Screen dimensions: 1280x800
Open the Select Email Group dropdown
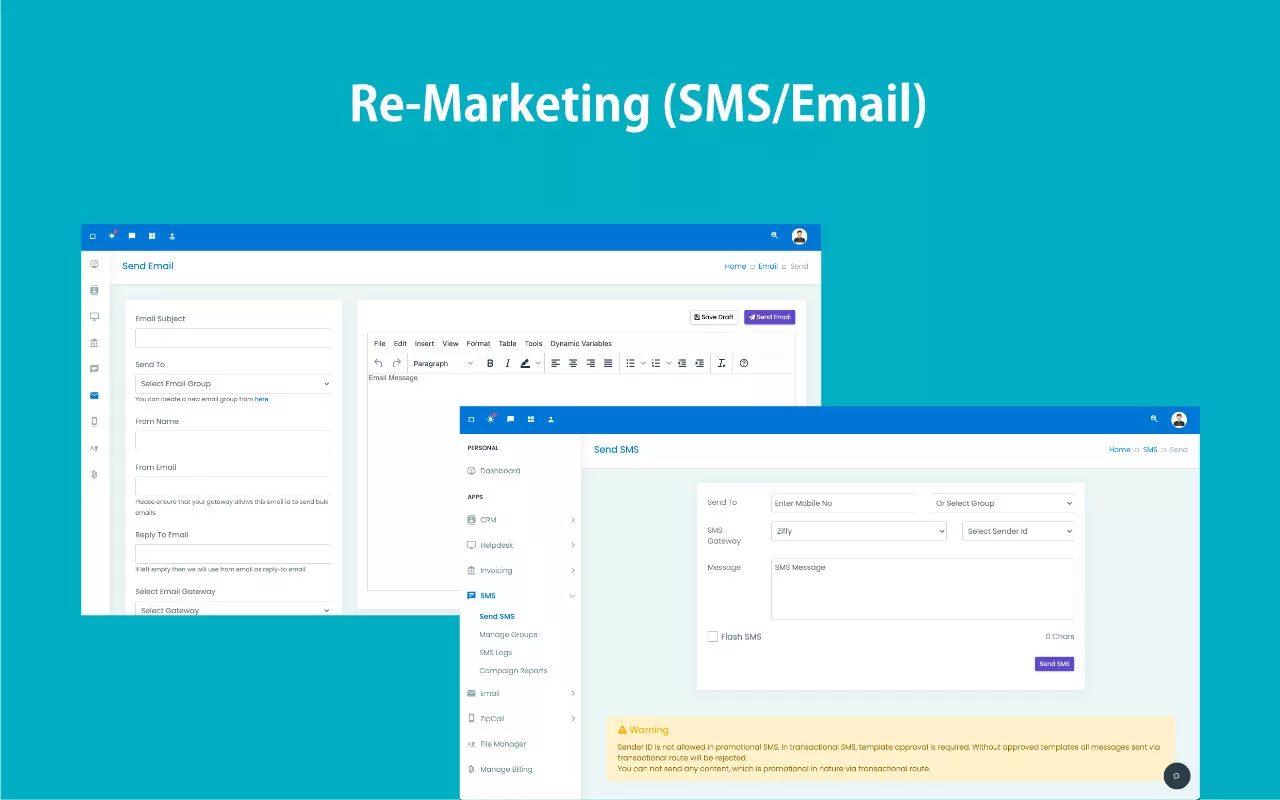click(233, 384)
